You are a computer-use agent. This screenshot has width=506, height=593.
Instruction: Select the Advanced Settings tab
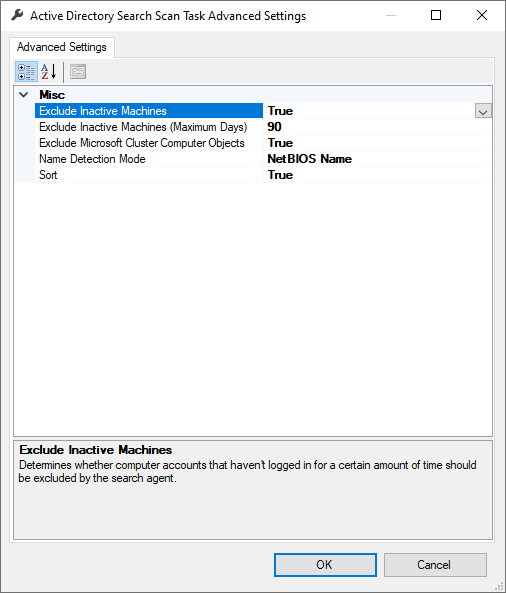[62, 47]
